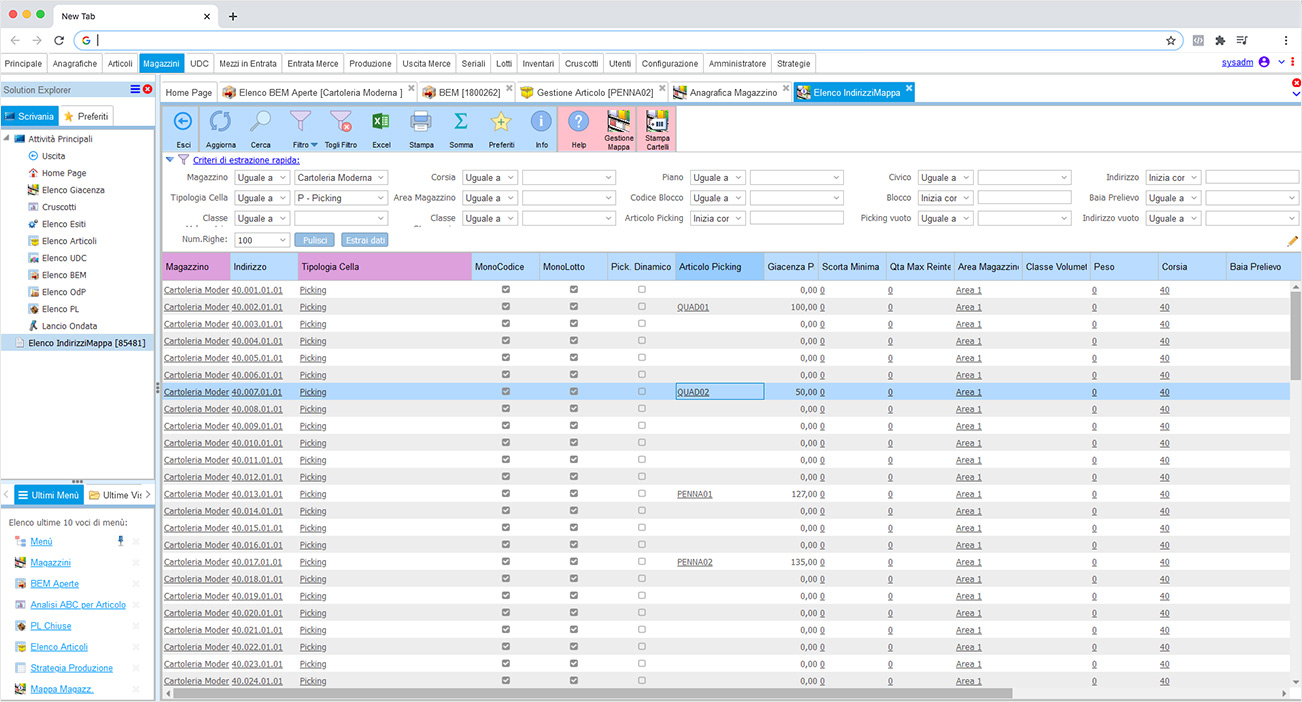
Task: Toggle Pick. Dinamico checkbox for row 40.003.01.01
Action: tap(642, 324)
